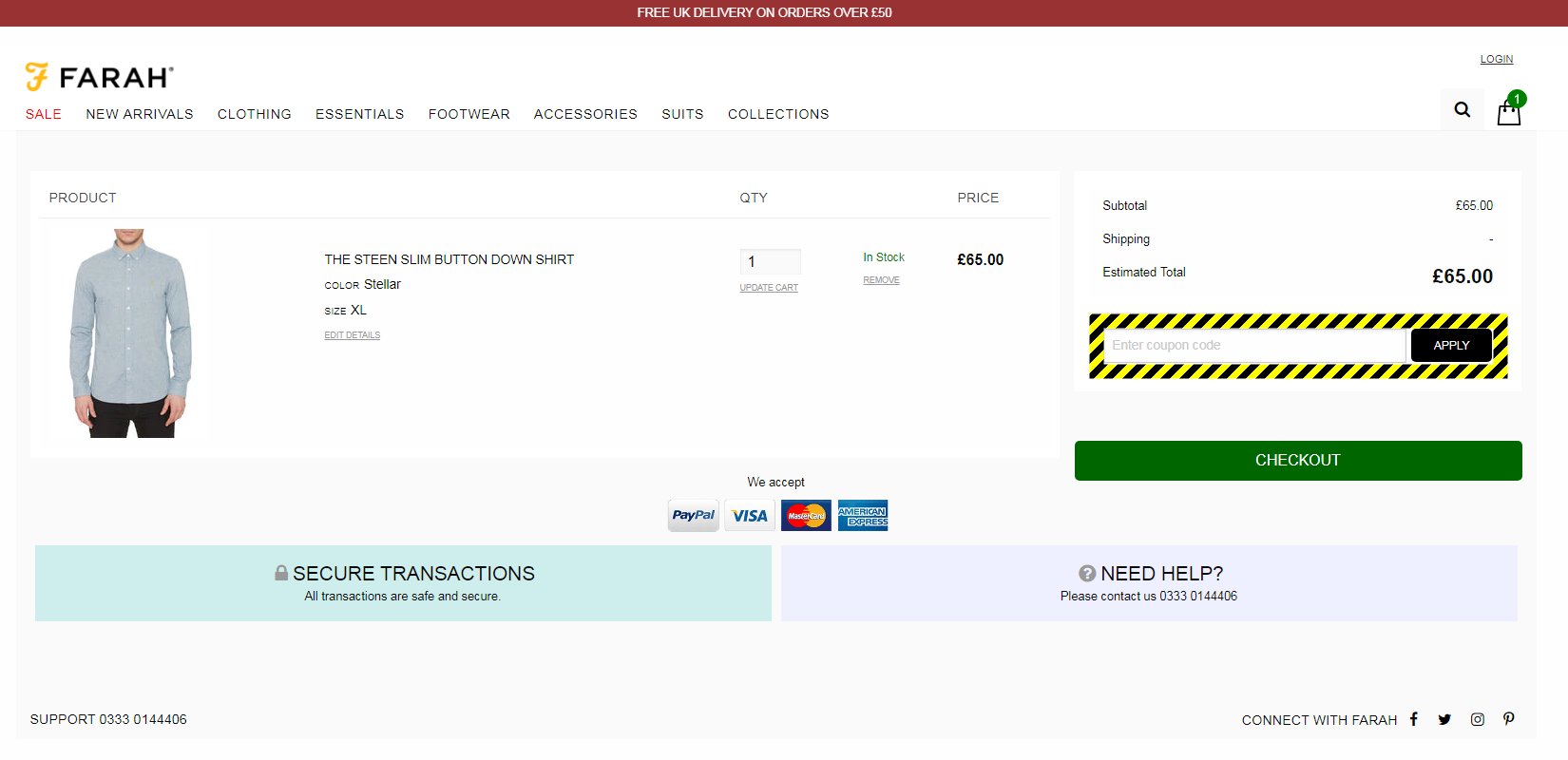Image resolution: width=1568 pixels, height=760 pixels.
Task: Visit Farah's Twitter page icon
Action: [1444, 719]
